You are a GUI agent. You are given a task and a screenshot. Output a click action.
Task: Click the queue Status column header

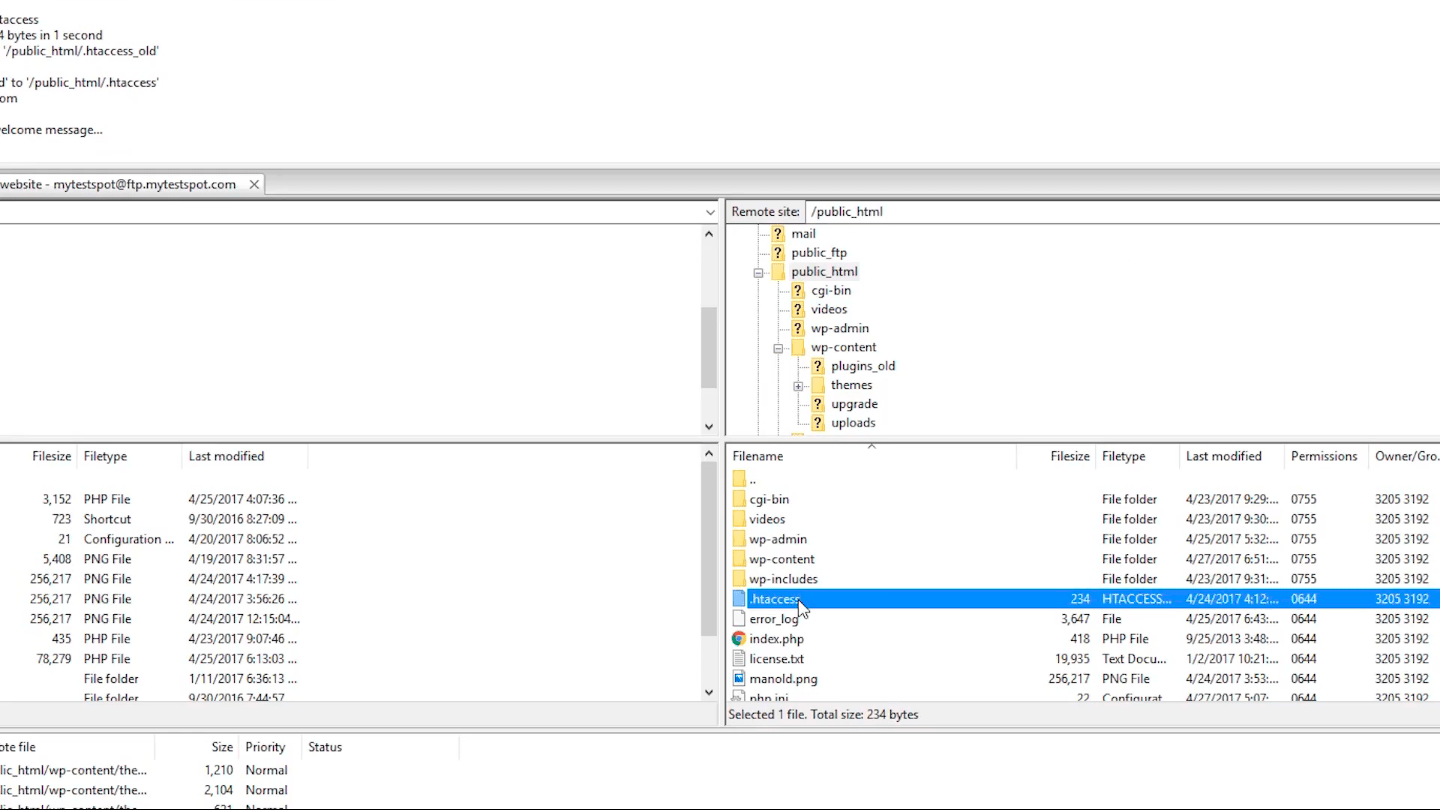click(380, 747)
